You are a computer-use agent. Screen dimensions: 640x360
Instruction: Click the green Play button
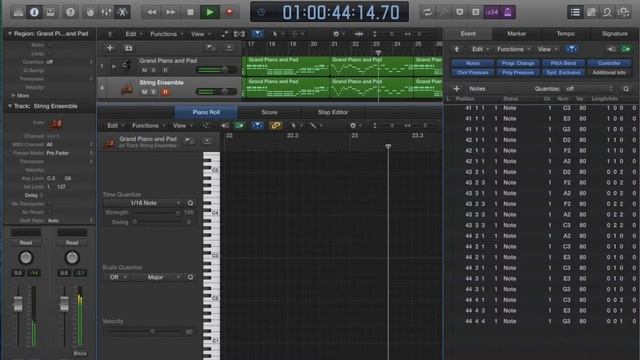pyautogui.click(x=210, y=12)
